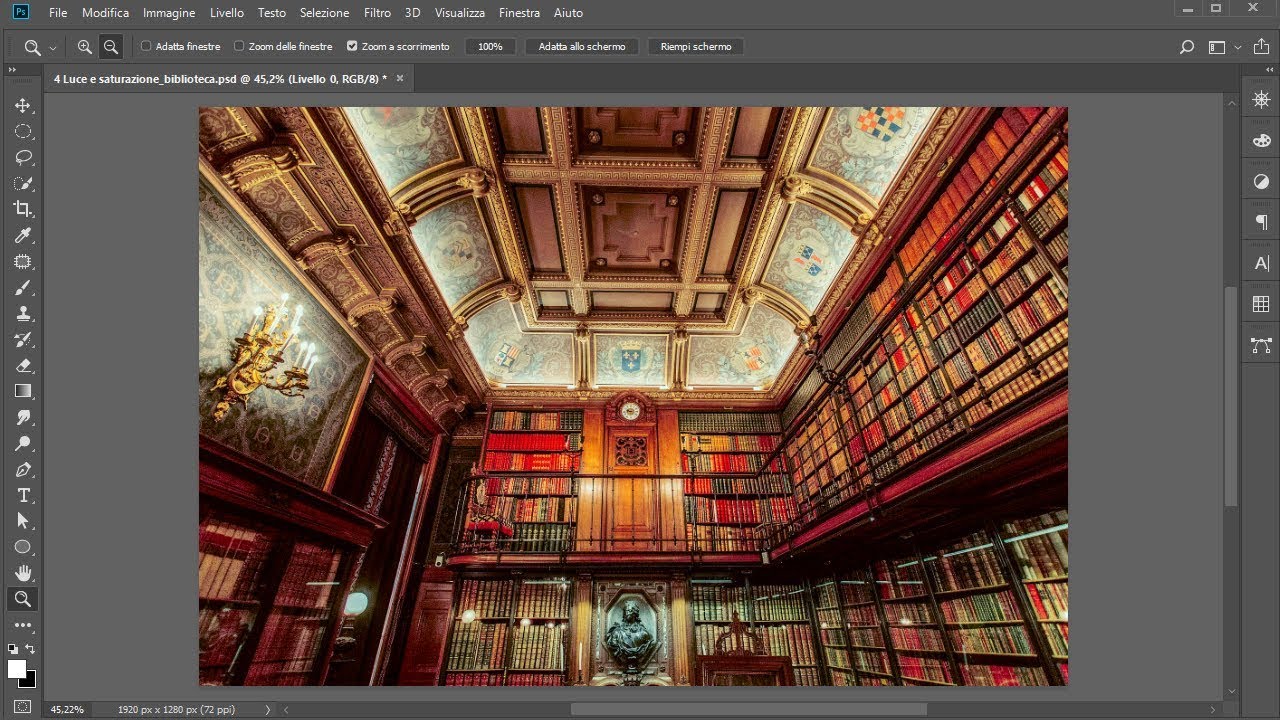Open the Immagine menu
The width and height of the screenshot is (1280, 720).
[x=169, y=13]
